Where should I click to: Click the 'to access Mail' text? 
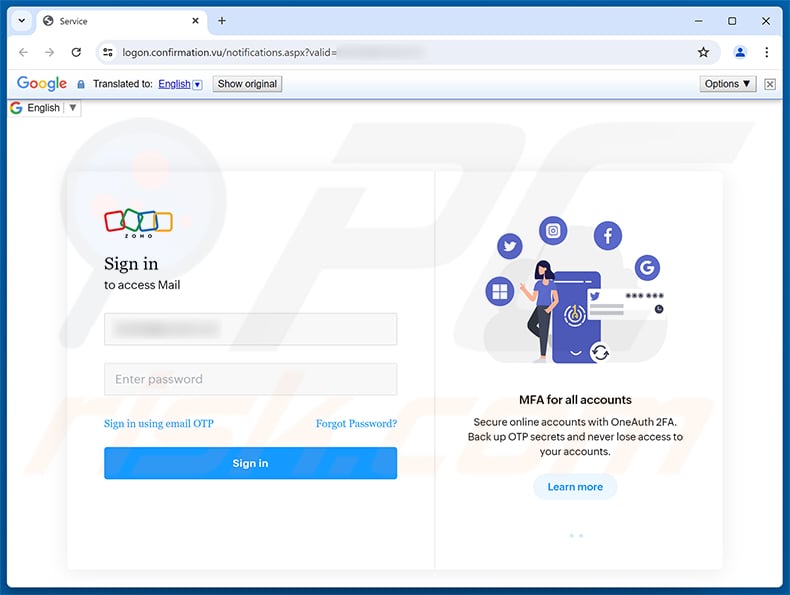pos(142,285)
